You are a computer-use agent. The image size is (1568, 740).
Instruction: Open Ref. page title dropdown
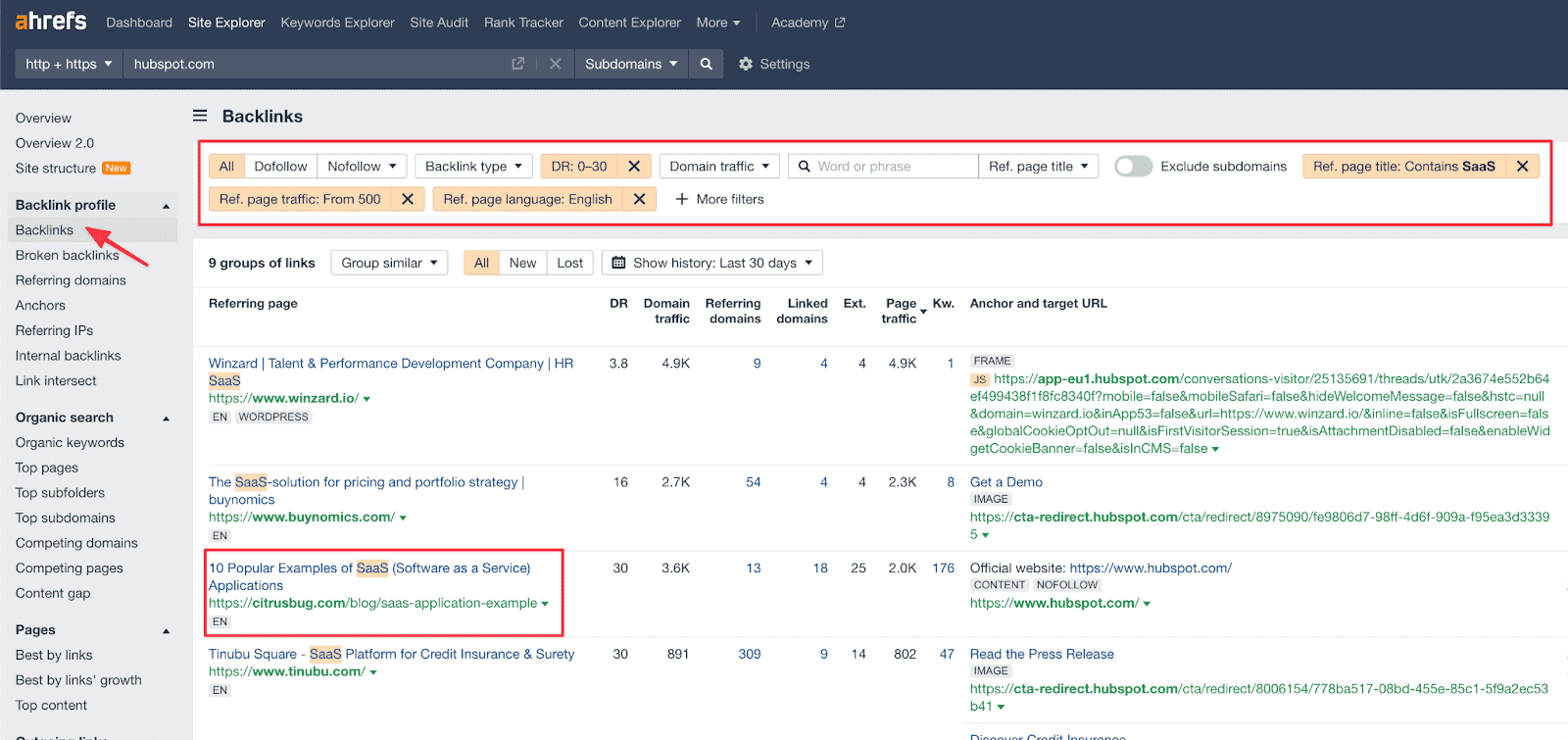click(x=1038, y=167)
